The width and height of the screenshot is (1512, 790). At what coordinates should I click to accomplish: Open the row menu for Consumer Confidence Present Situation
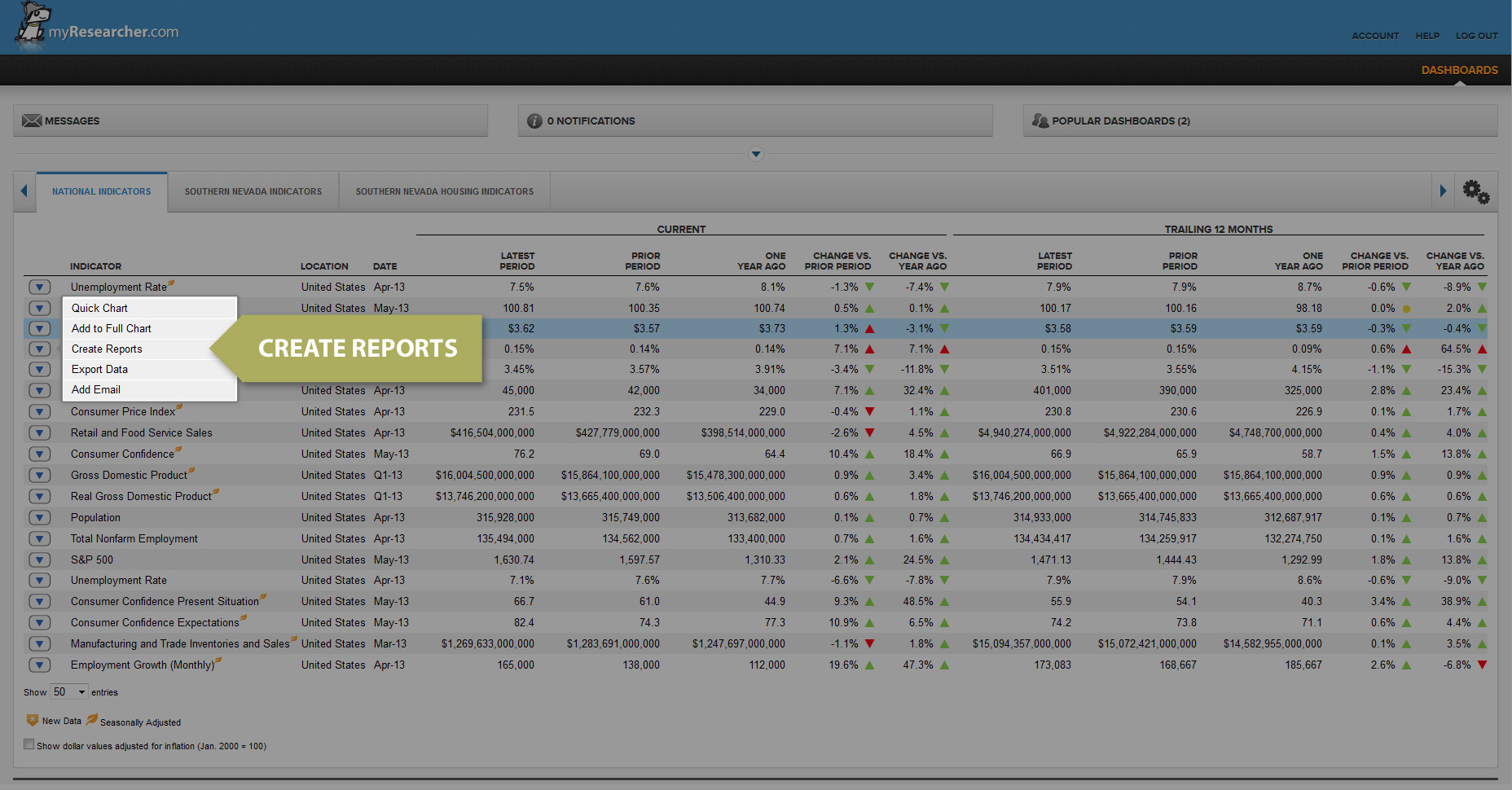click(39, 601)
